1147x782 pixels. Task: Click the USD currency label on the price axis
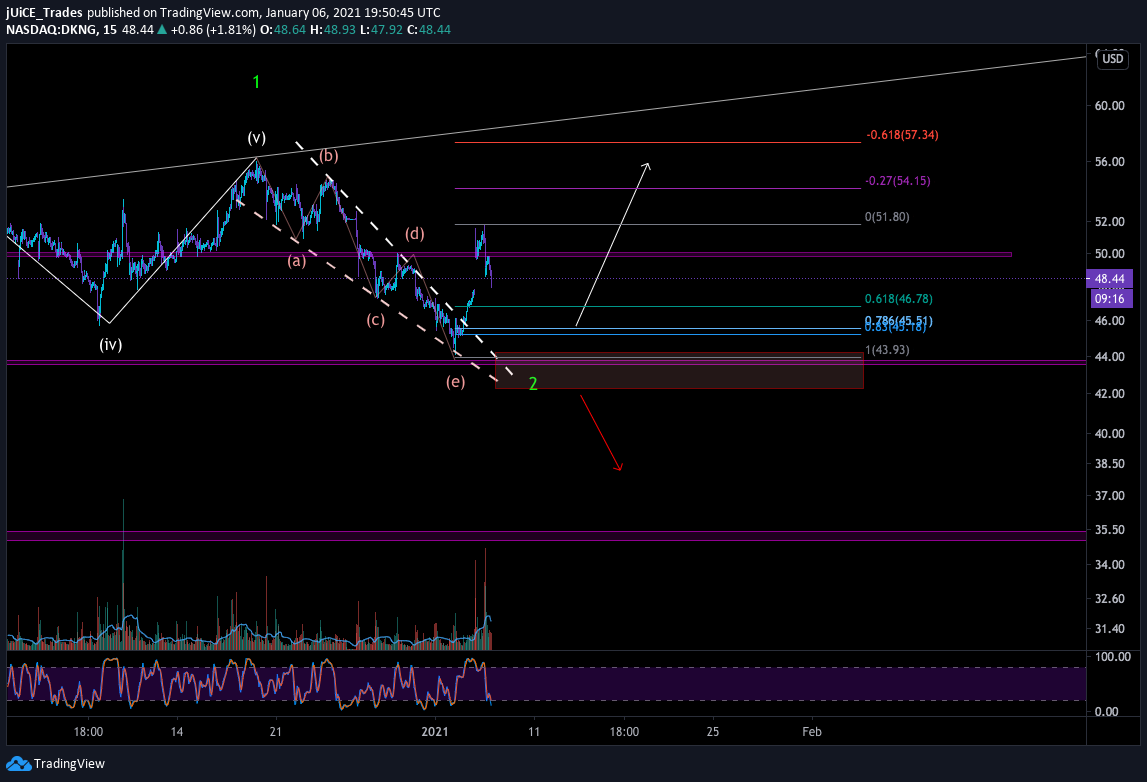[x=1113, y=59]
